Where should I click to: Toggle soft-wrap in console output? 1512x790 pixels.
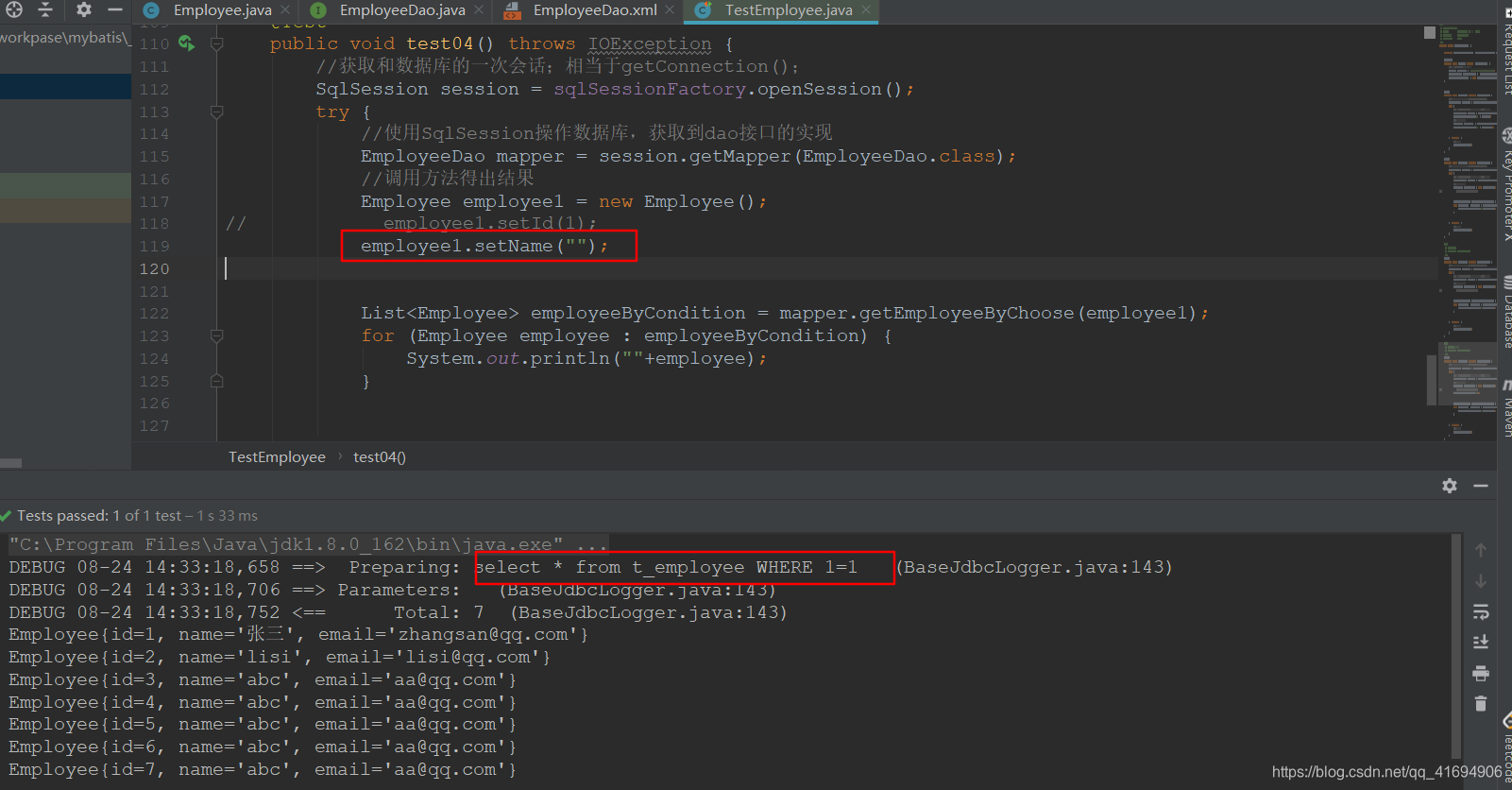tap(1481, 612)
